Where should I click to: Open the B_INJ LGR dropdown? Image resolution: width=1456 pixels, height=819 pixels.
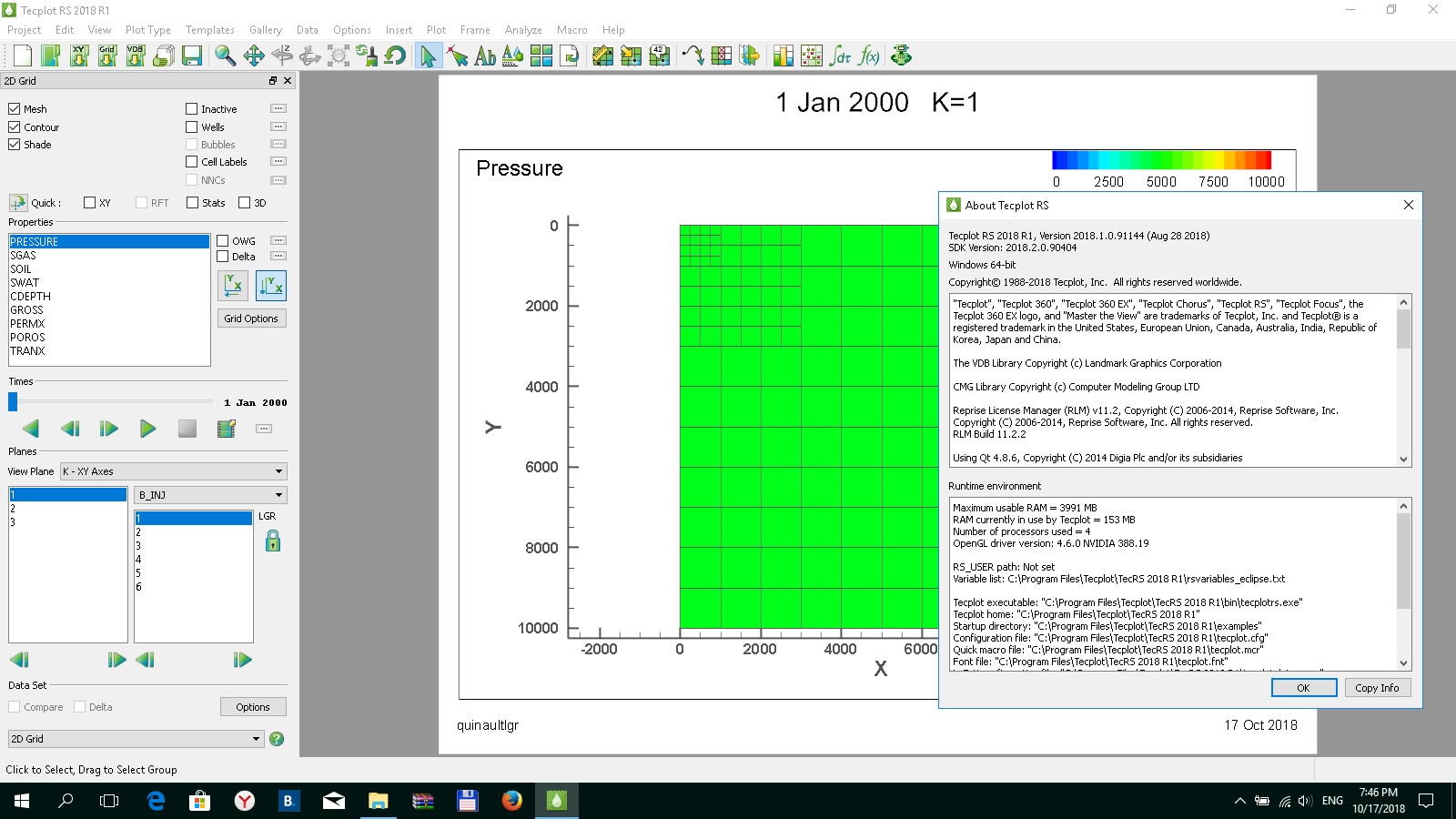[x=211, y=495]
